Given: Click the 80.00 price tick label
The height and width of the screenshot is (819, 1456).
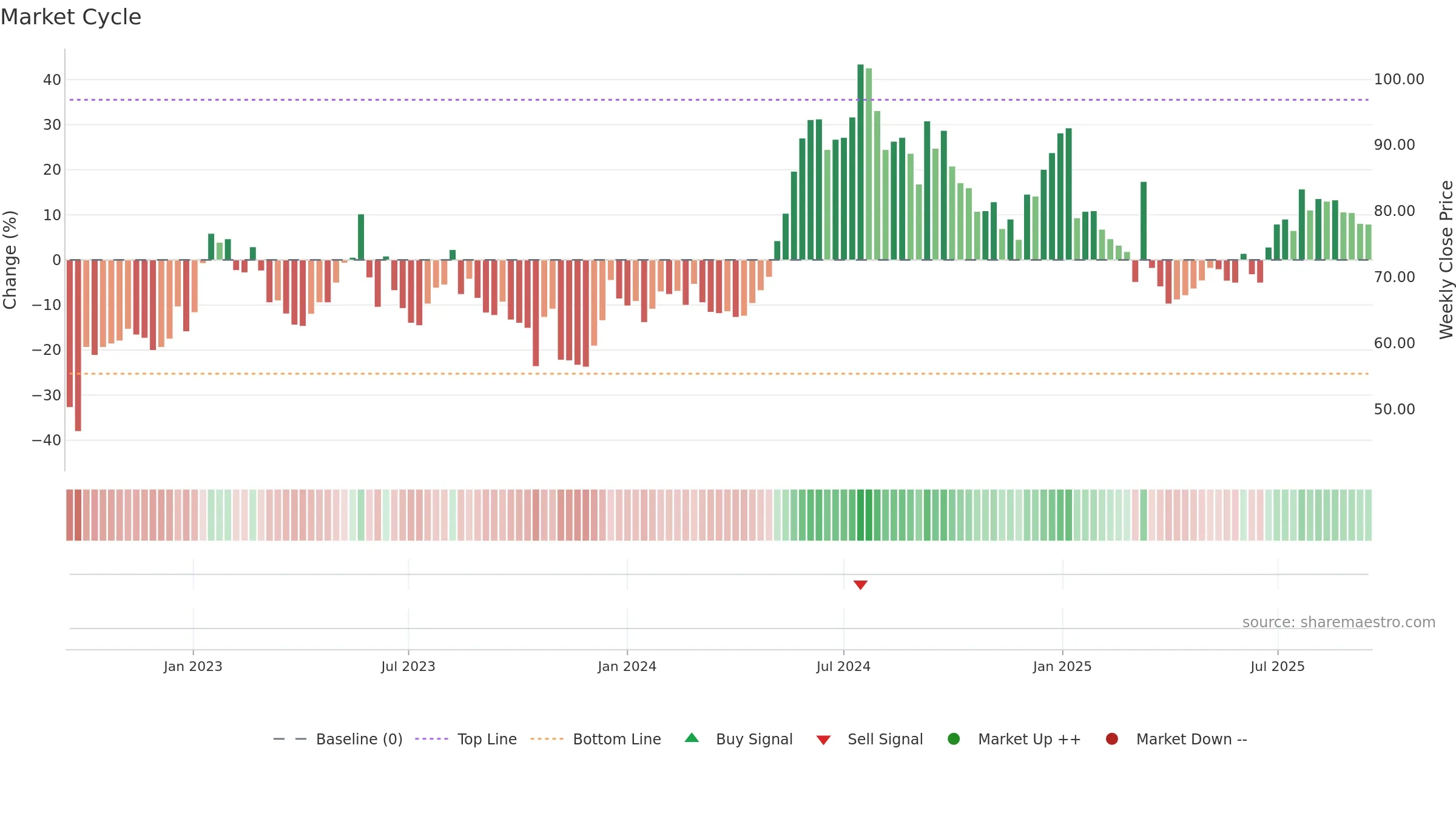Looking at the screenshot, I should tap(1395, 211).
